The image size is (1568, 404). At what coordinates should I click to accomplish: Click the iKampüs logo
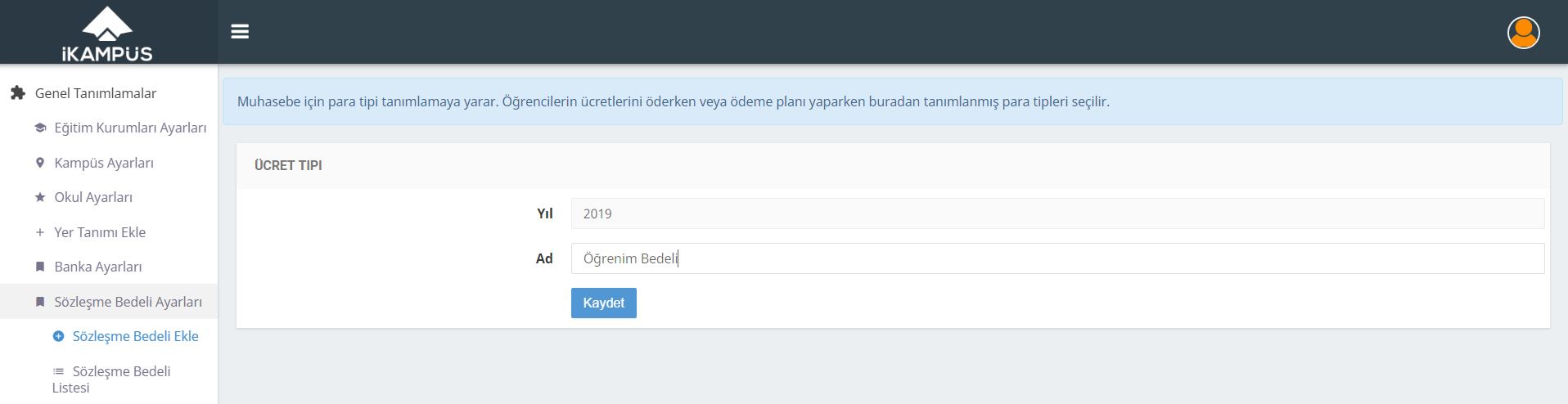pos(107,34)
